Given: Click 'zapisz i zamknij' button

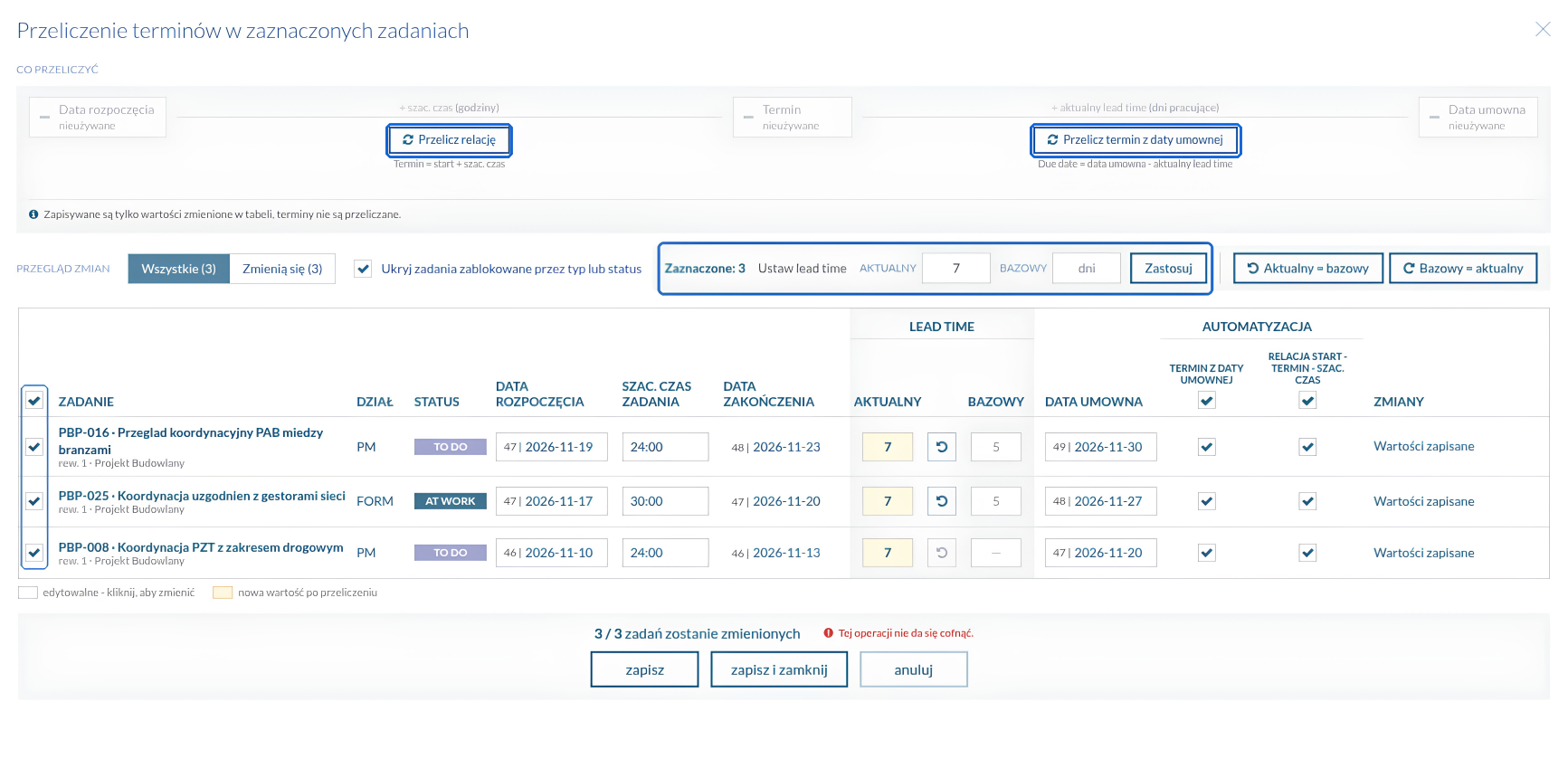Looking at the screenshot, I should [x=779, y=669].
